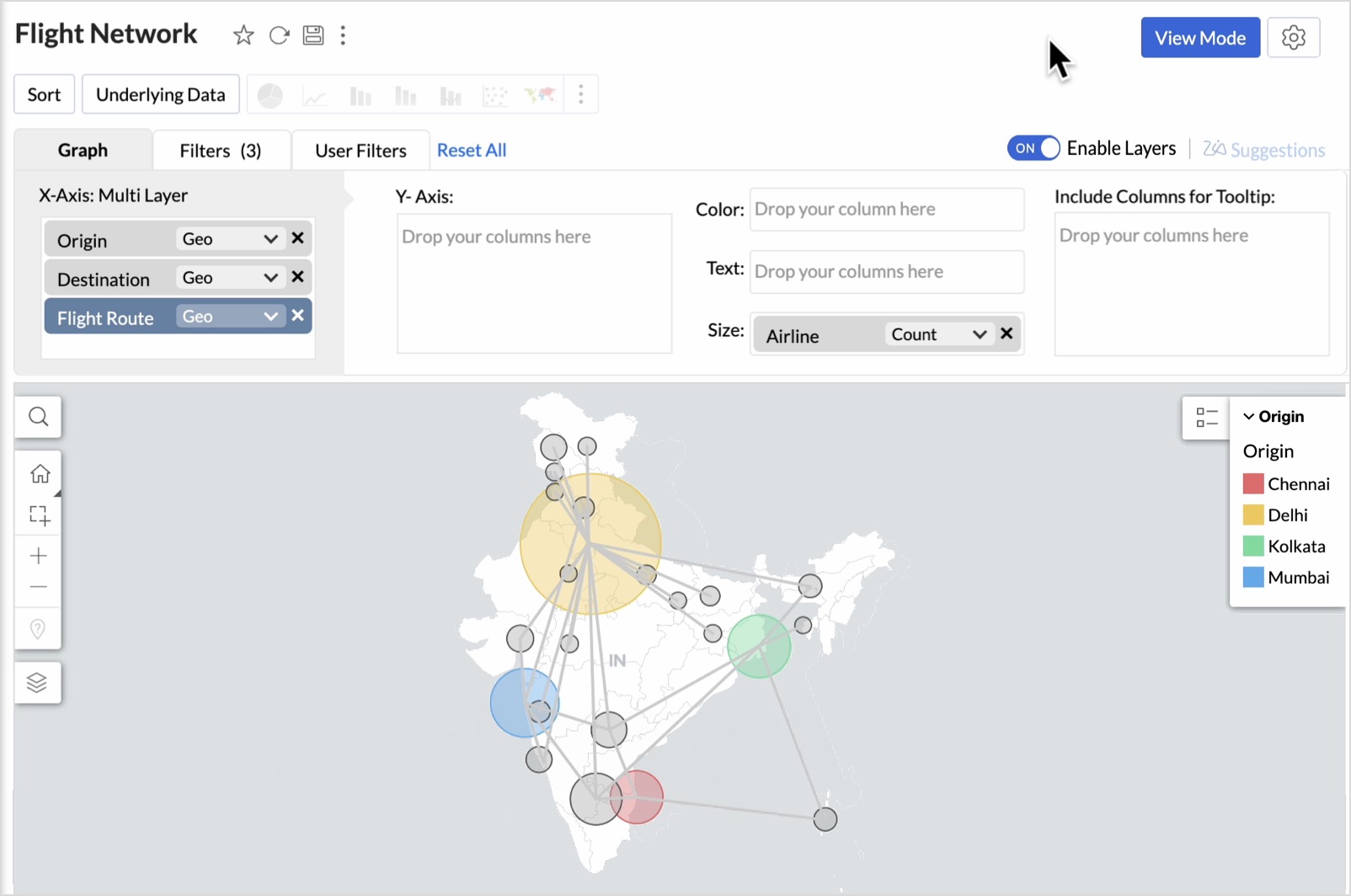The width and height of the screenshot is (1351, 896).
Task: Switch to View Mode
Action: click(x=1200, y=38)
